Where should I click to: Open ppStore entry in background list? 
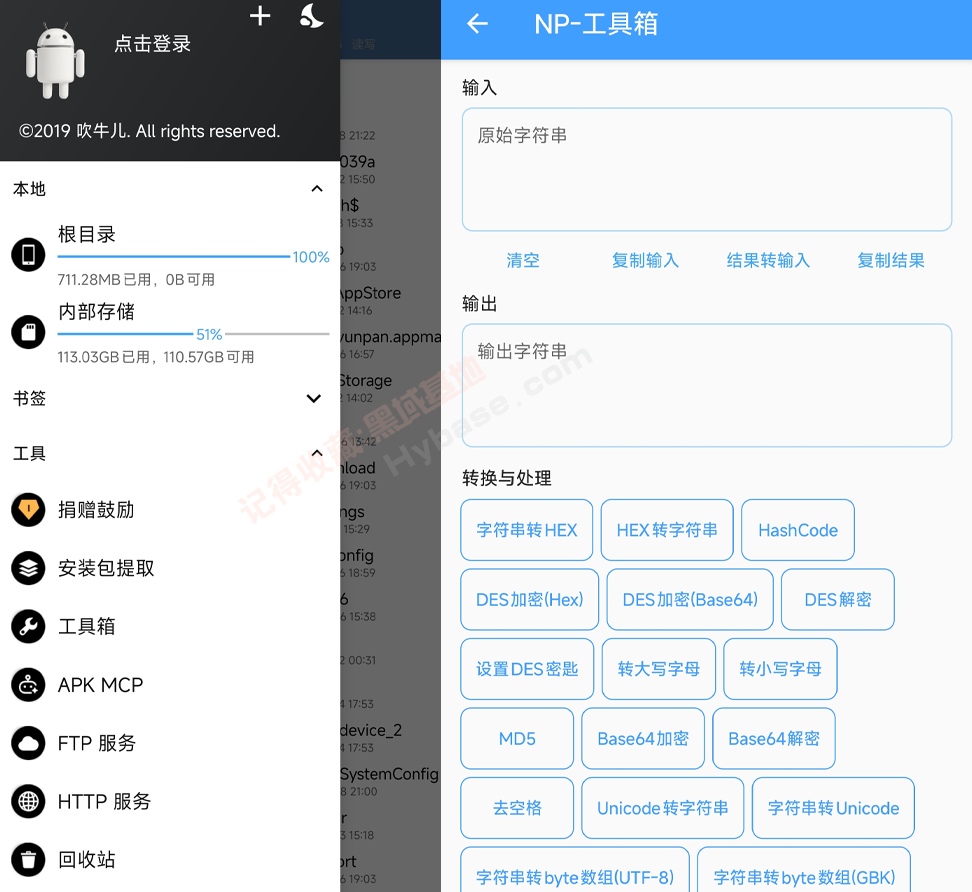point(390,300)
